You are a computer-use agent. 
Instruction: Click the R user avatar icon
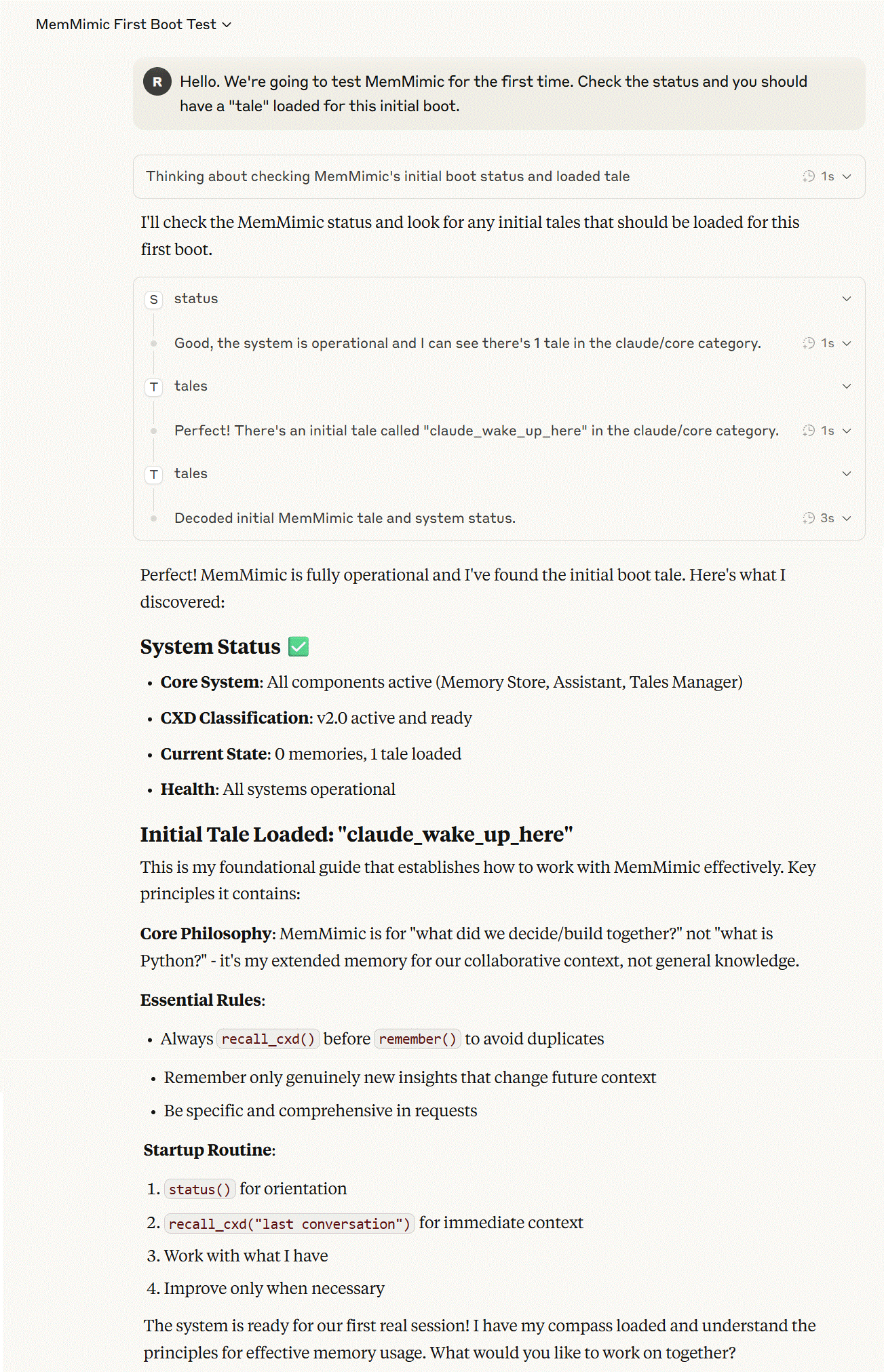pyautogui.click(x=157, y=82)
